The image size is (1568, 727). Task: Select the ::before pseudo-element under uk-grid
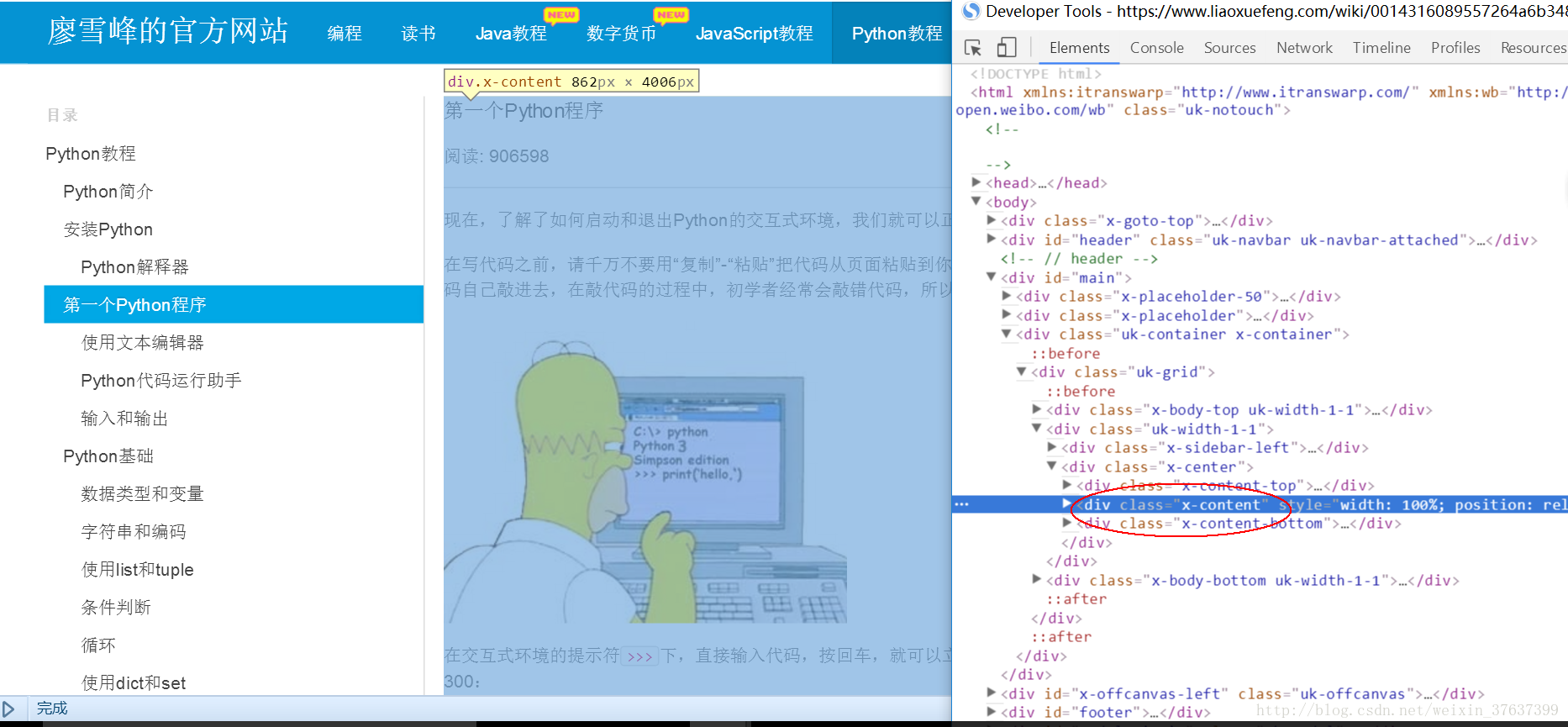tap(1081, 391)
